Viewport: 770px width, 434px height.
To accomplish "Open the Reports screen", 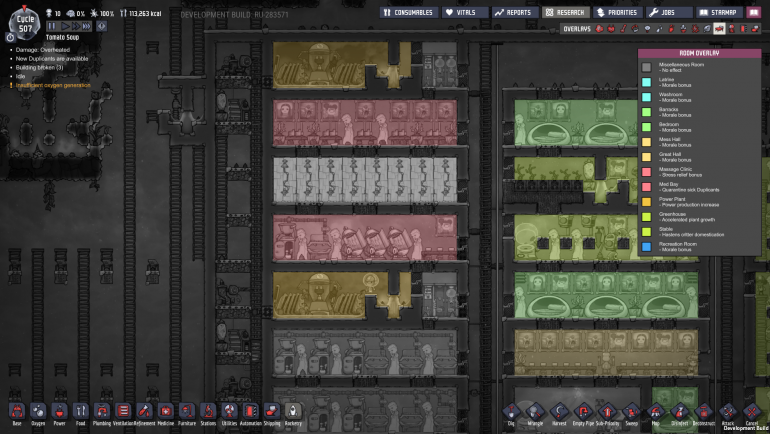I will 515,12.
